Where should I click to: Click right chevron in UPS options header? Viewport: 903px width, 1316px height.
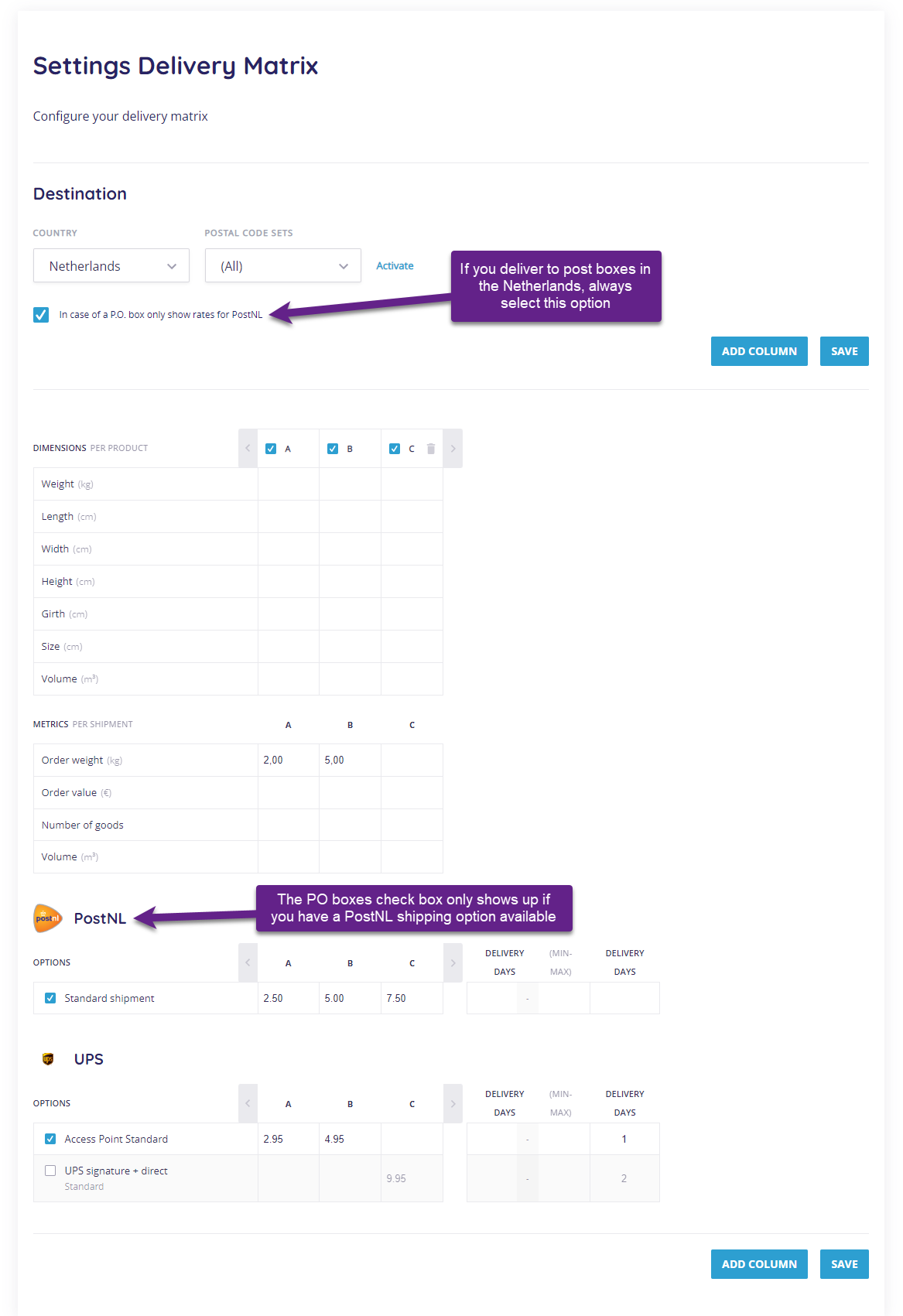coord(453,1104)
